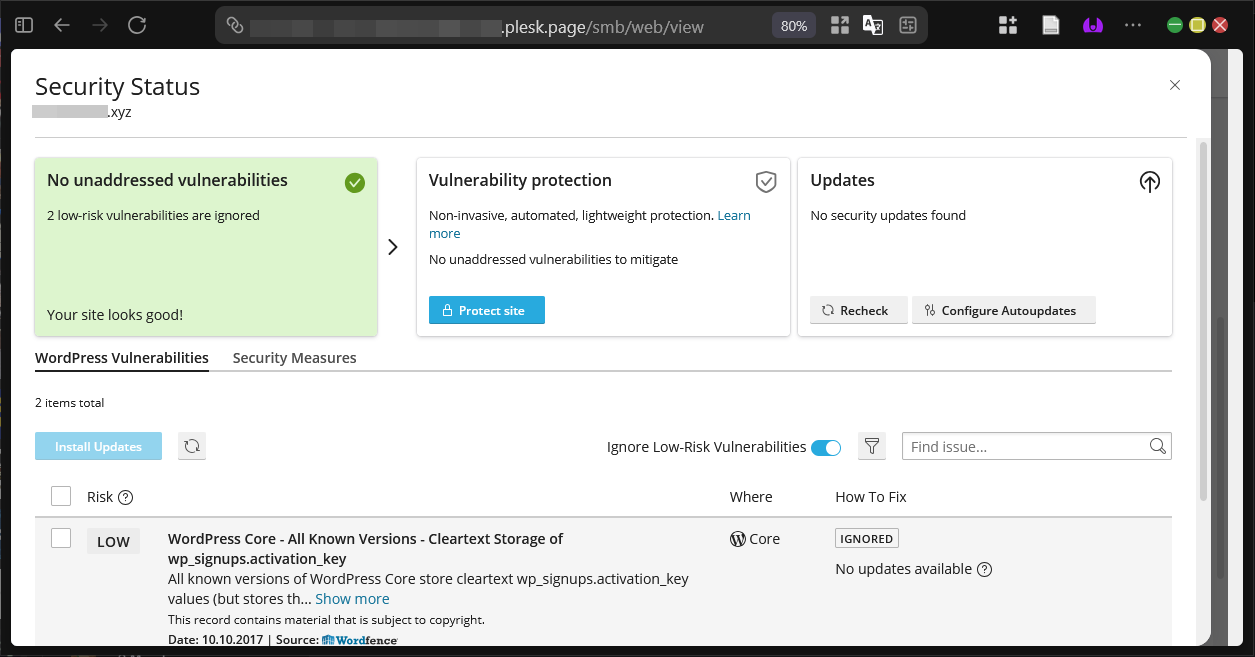
Task: Click the No updates available help icon
Action: 984,569
